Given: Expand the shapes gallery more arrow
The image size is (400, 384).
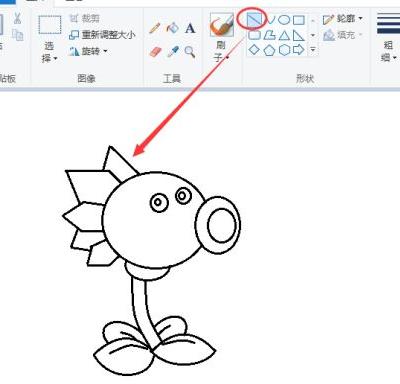Looking at the screenshot, I should [313, 50].
